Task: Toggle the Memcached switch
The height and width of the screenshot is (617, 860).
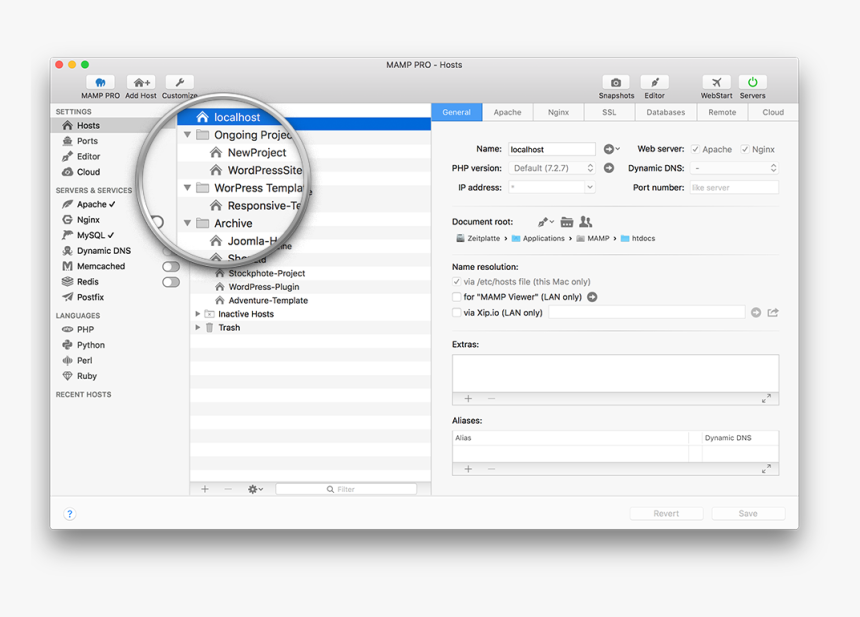Action: [x=171, y=267]
